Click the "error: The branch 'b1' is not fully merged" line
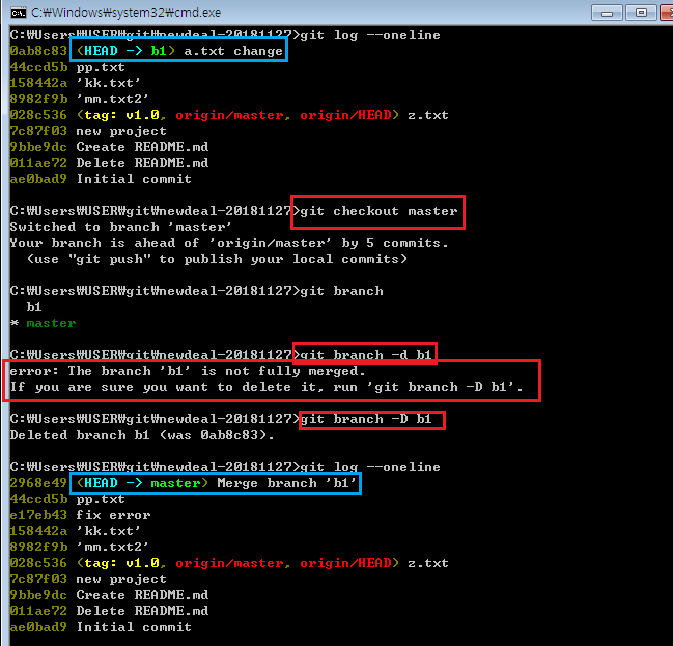The image size is (673, 646). (188, 371)
